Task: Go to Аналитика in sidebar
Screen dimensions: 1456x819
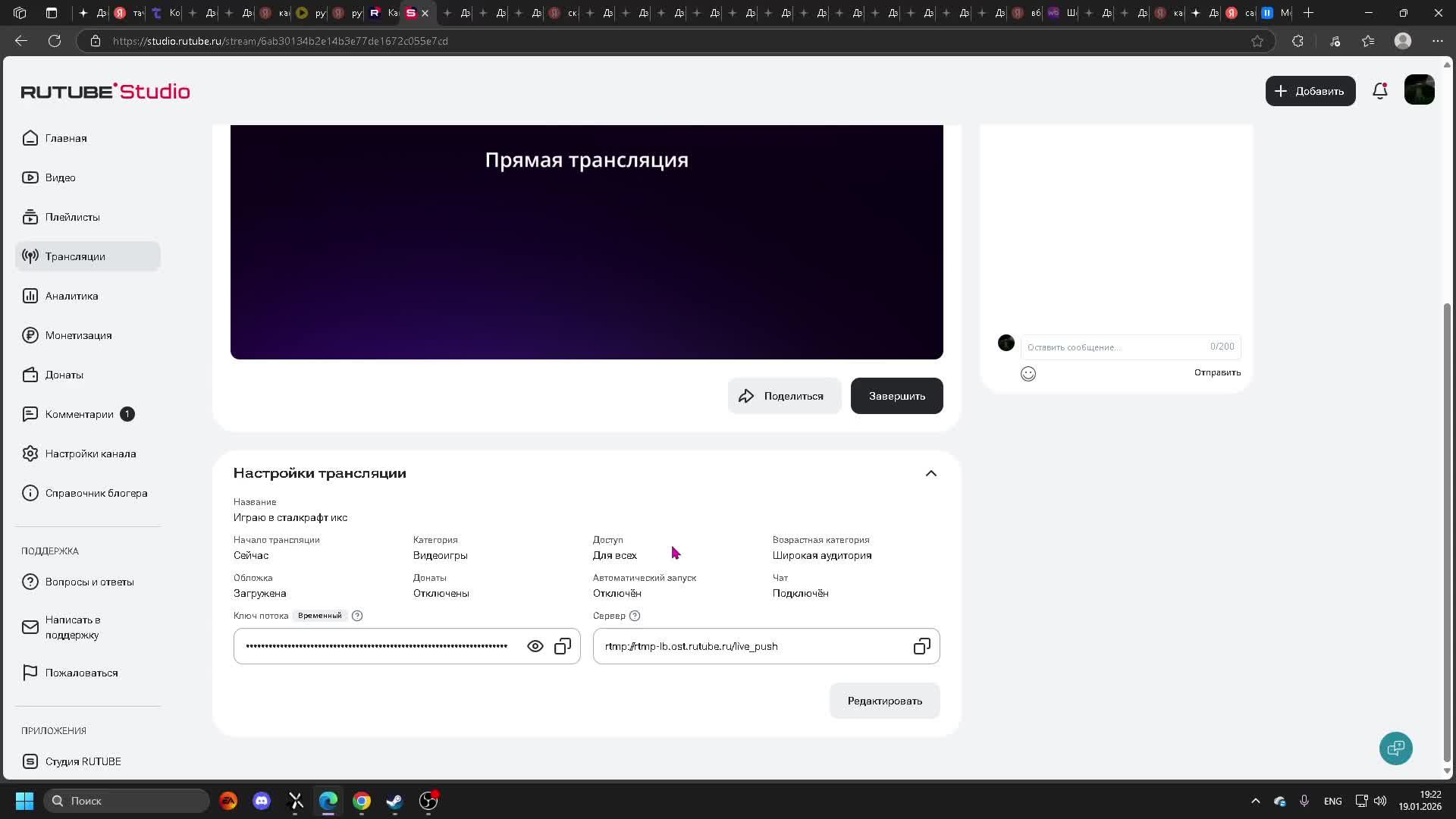Action: click(71, 296)
